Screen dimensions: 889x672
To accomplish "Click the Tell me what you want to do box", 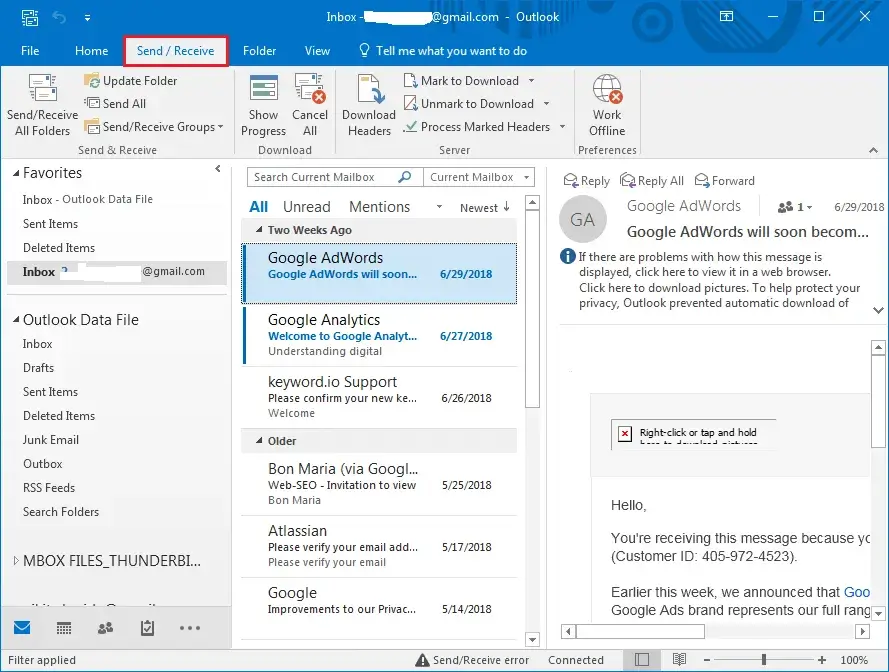I will (x=443, y=51).
